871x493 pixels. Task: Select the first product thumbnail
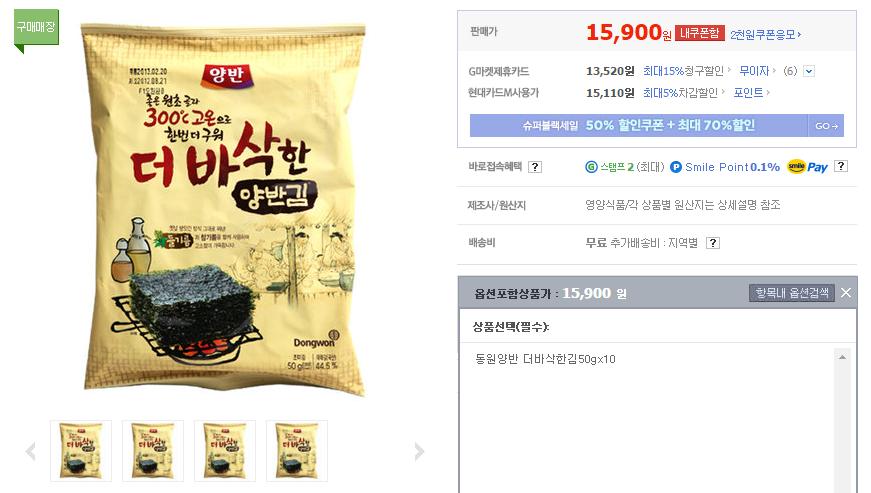pyautogui.click(x=81, y=451)
